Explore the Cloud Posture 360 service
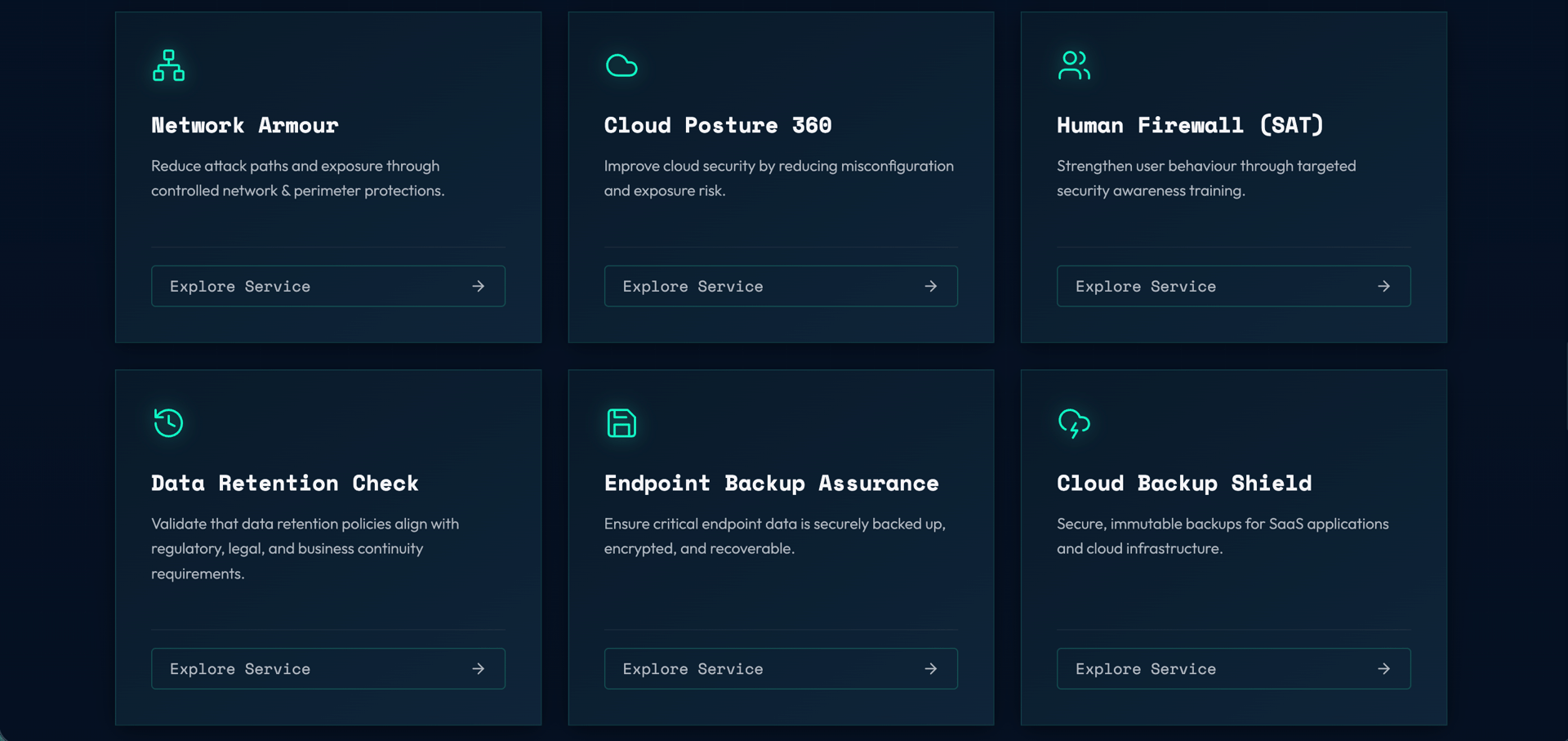Screen dimensions: 1568x741 pos(780,287)
